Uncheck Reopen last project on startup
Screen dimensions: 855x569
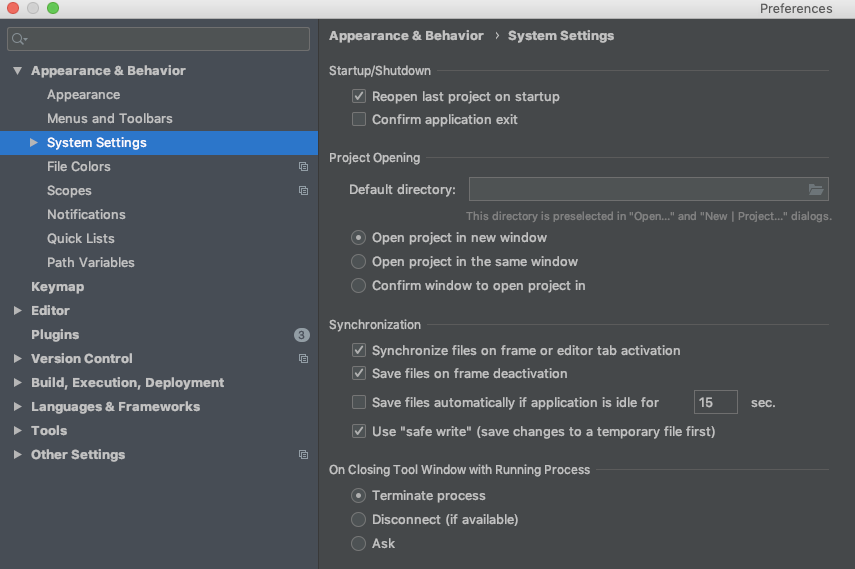[x=359, y=97]
